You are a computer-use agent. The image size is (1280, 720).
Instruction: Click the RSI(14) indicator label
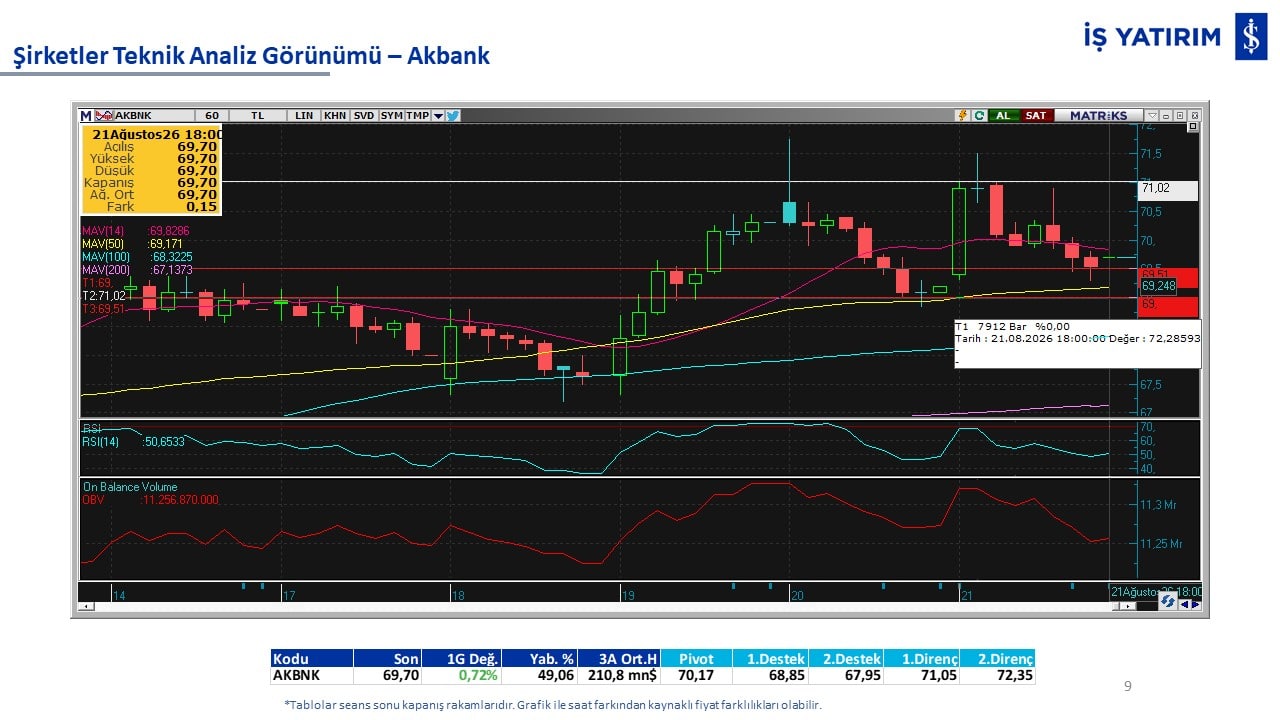pos(101,441)
